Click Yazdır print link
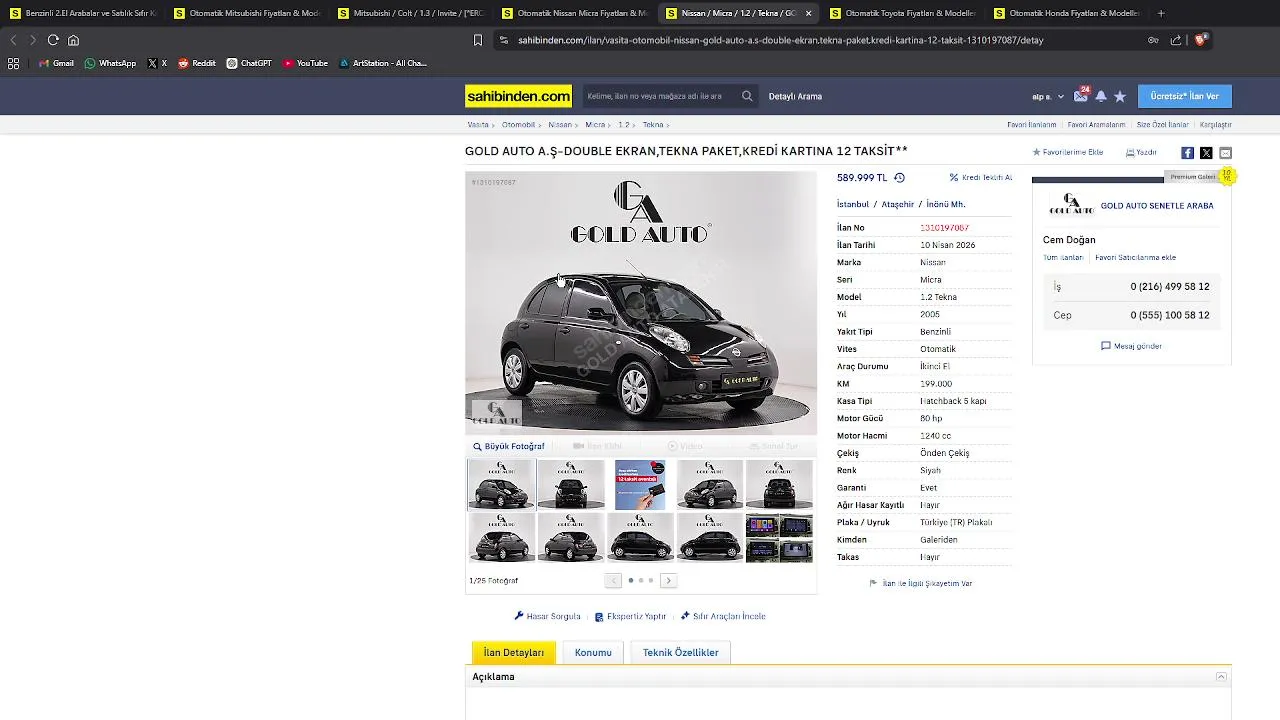 (1141, 152)
